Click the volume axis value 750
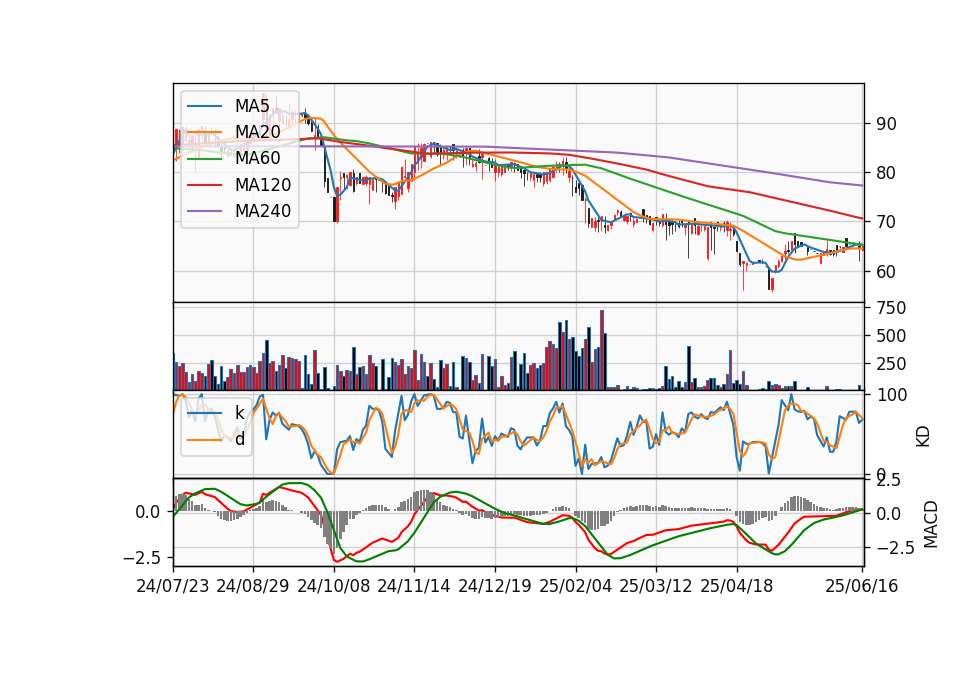 [x=891, y=308]
